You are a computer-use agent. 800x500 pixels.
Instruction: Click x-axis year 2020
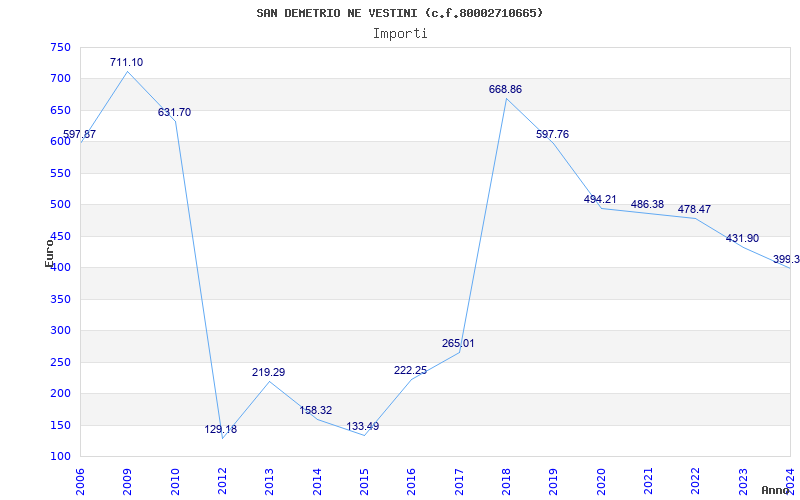click(602, 482)
